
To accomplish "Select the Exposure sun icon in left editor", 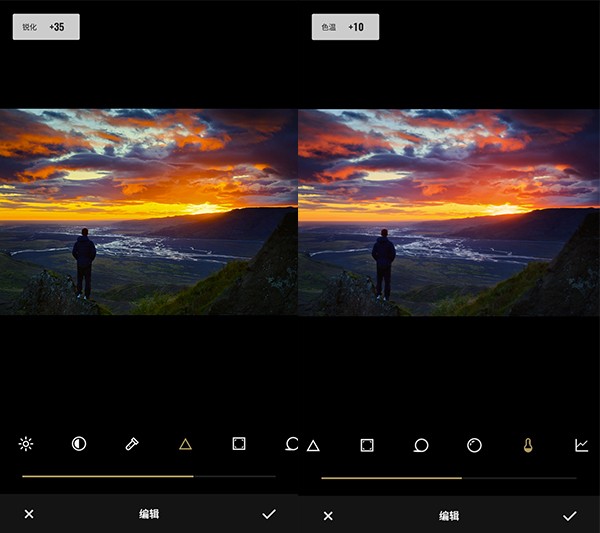I will (x=26, y=444).
